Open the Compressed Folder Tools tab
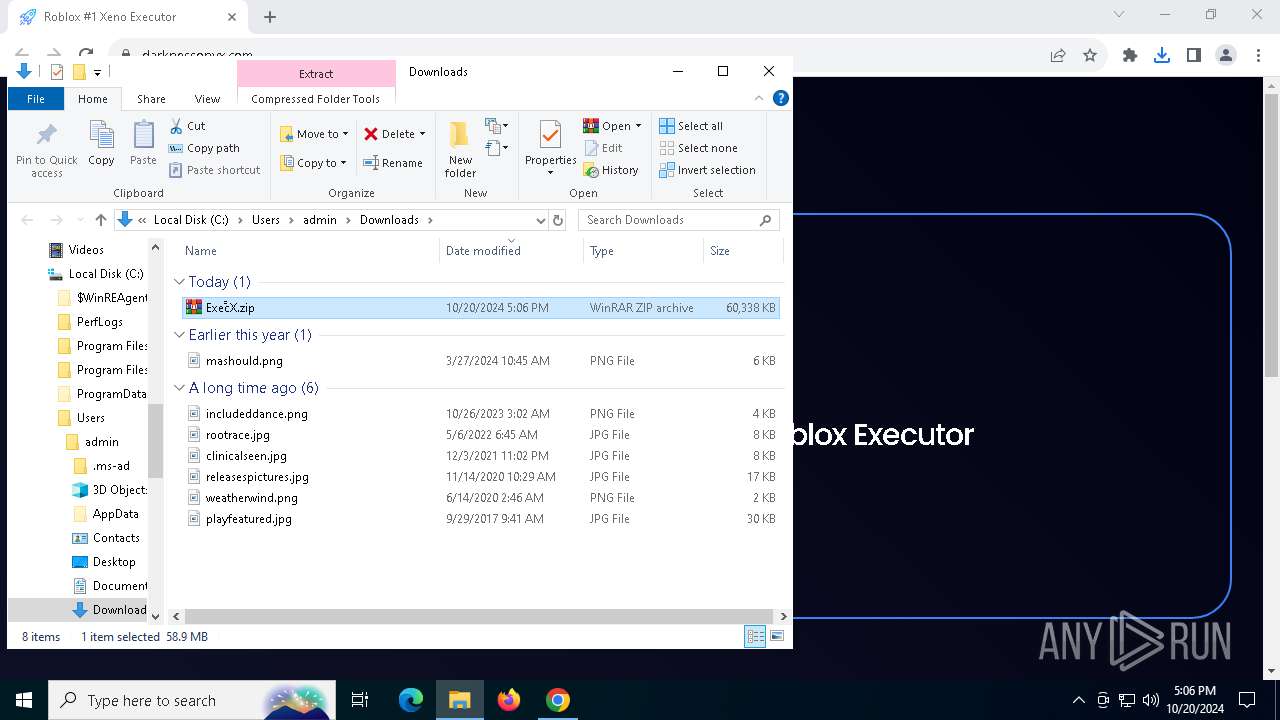1280x720 pixels. click(x=316, y=99)
